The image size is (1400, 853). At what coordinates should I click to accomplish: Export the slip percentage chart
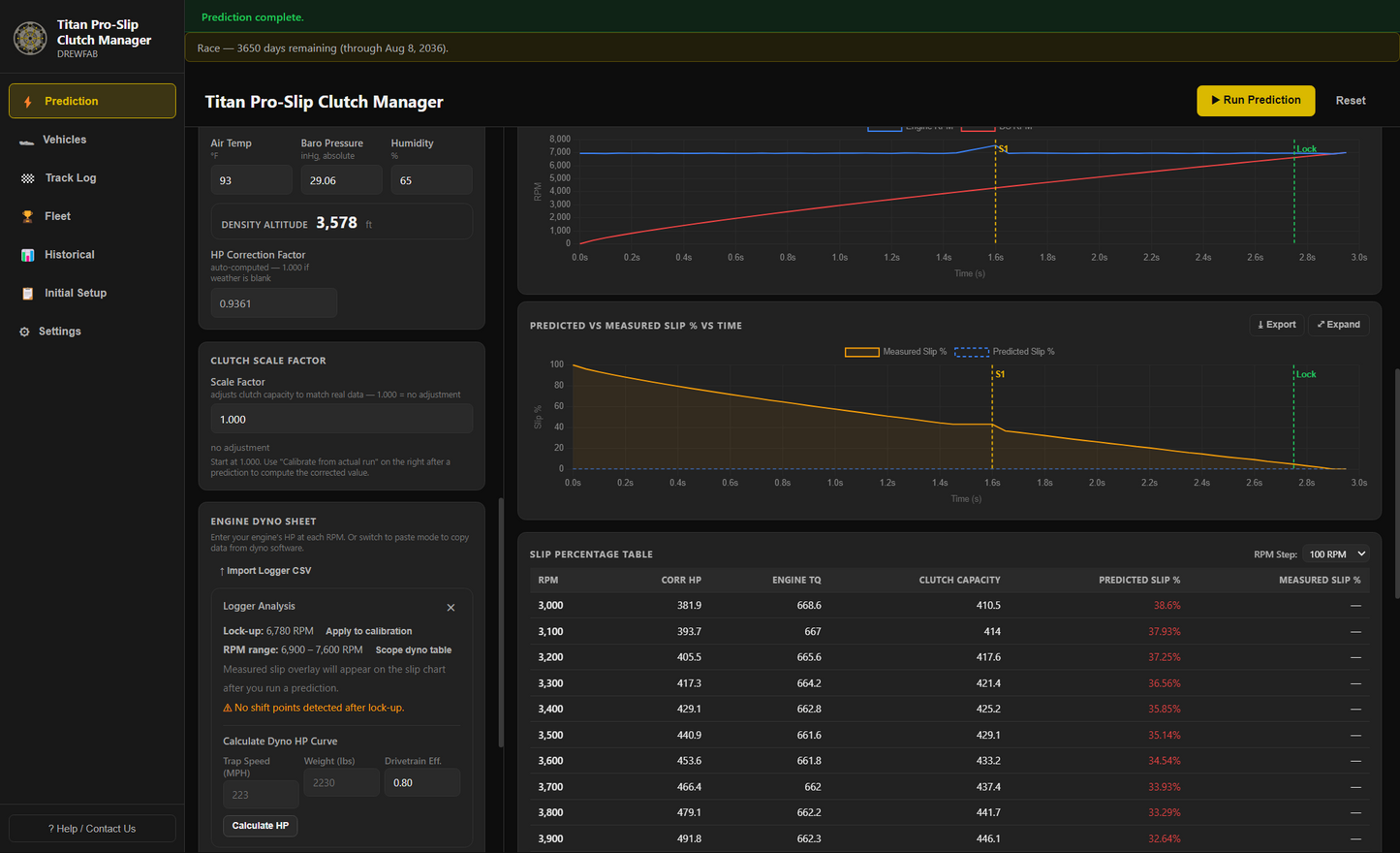point(1276,325)
